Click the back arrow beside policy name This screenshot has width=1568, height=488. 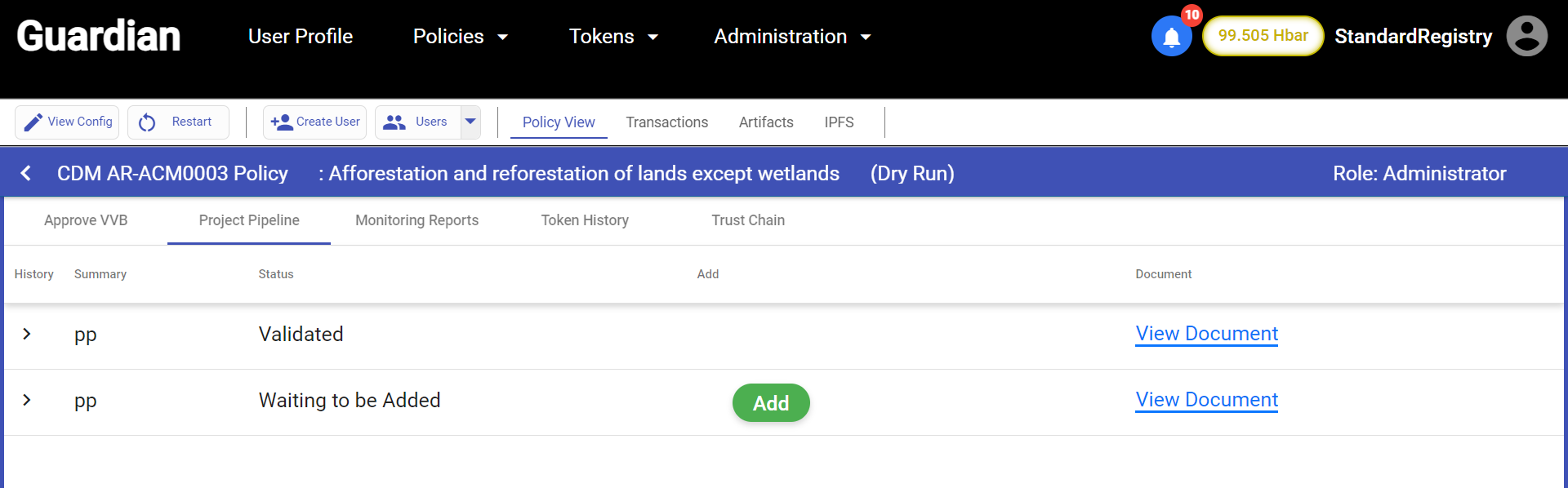coord(26,173)
